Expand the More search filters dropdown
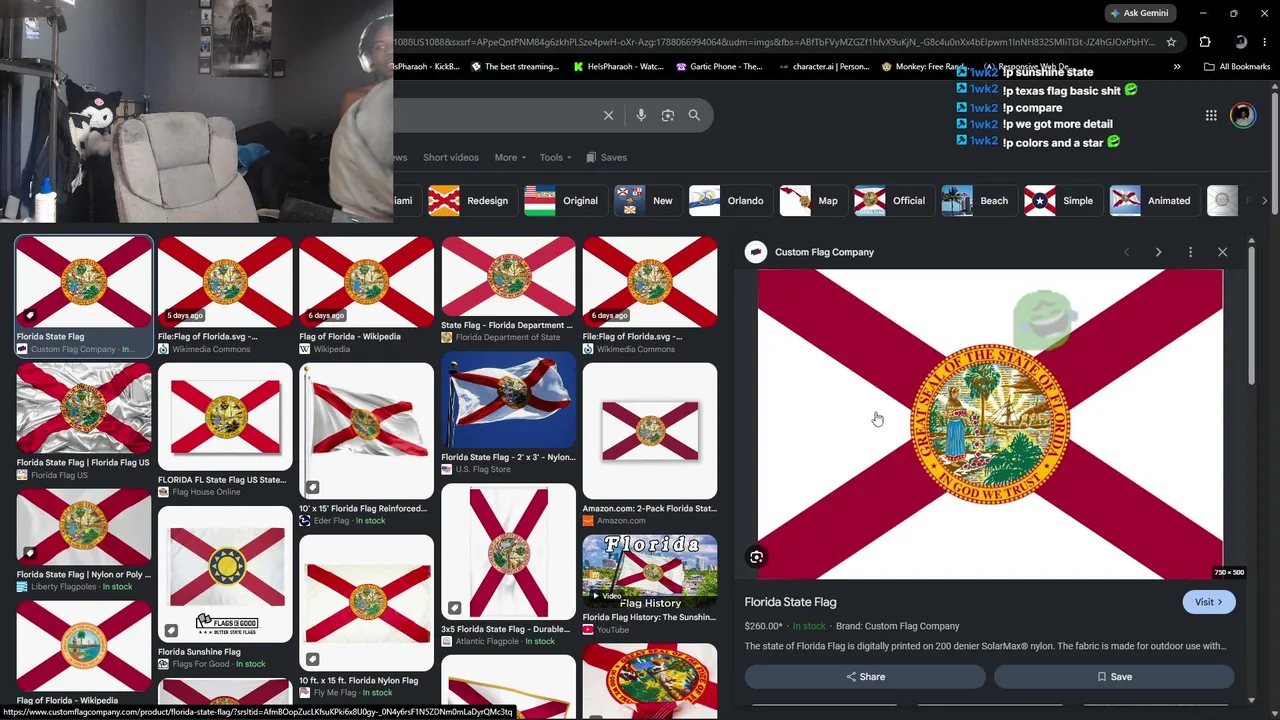Image resolution: width=1280 pixels, height=720 pixels. [x=510, y=157]
